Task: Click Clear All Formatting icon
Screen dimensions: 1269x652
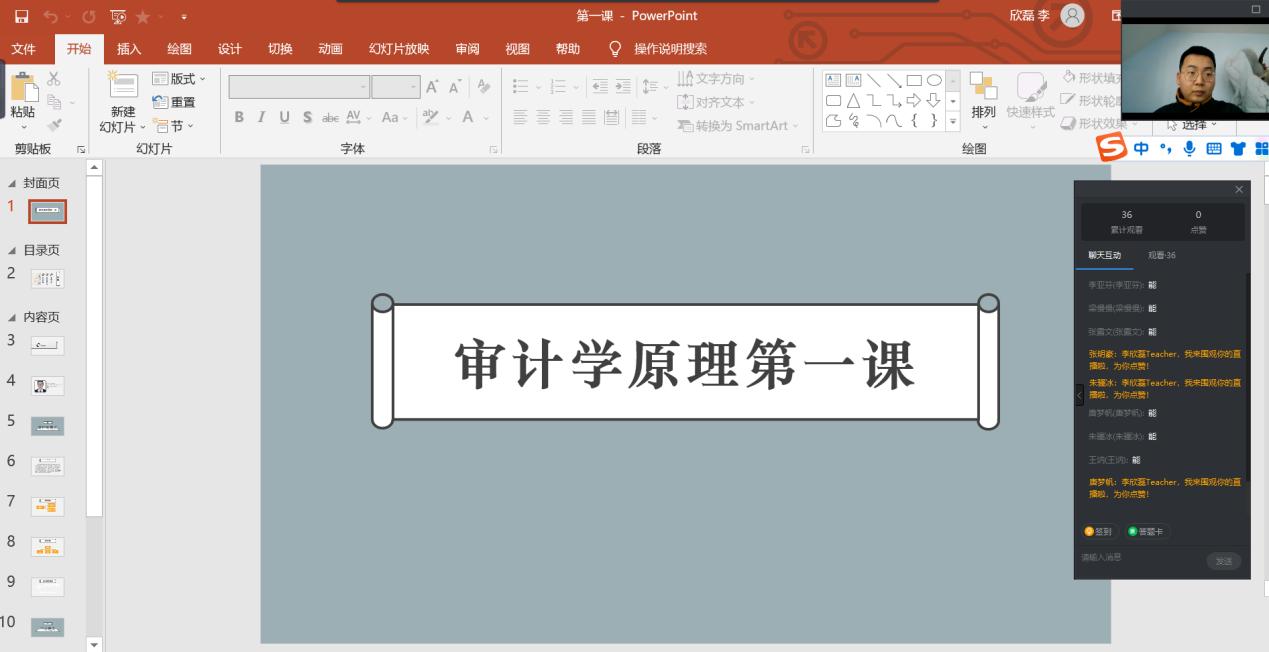Action: click(x=484, y=87)
